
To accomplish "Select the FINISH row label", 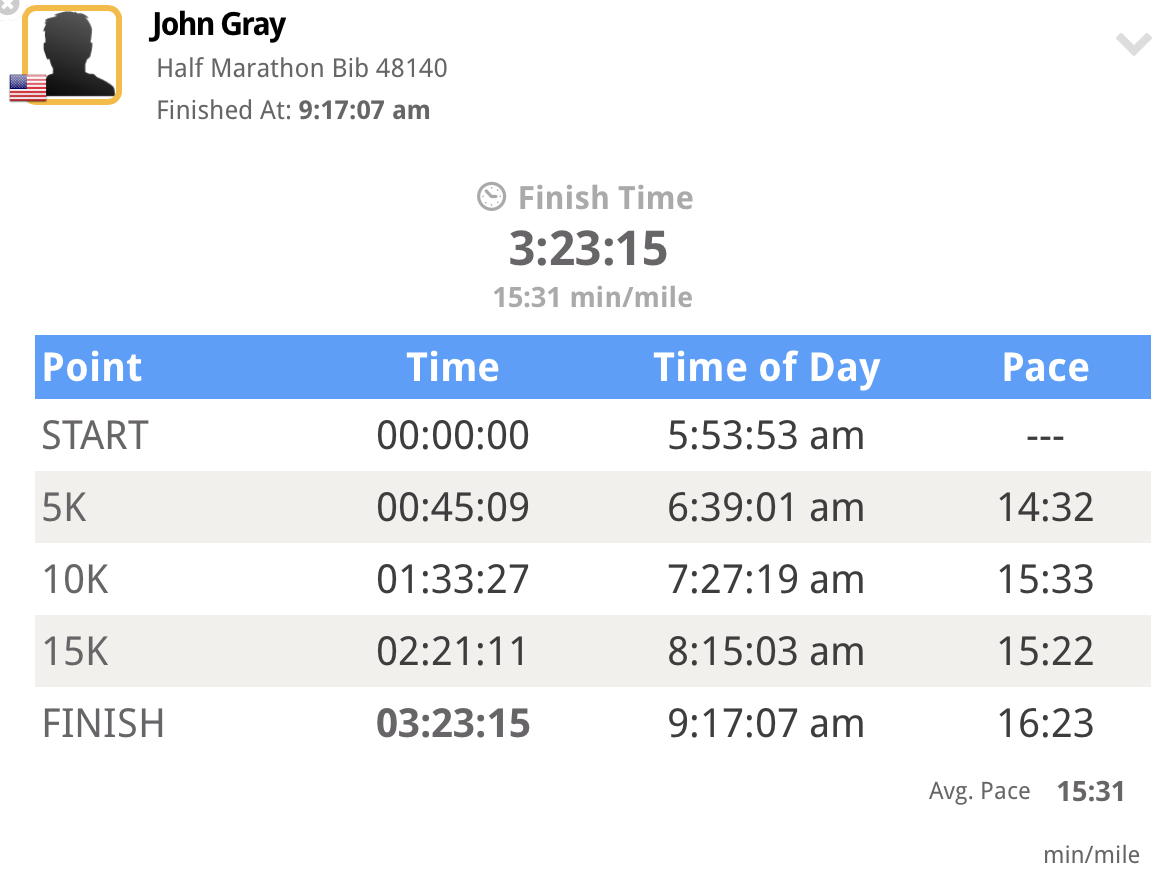I will (x=103, y=723).
